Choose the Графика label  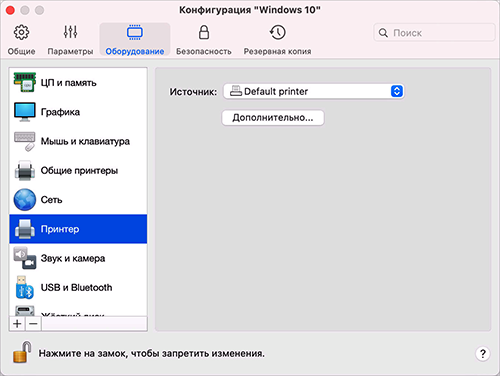pos(60,112)
